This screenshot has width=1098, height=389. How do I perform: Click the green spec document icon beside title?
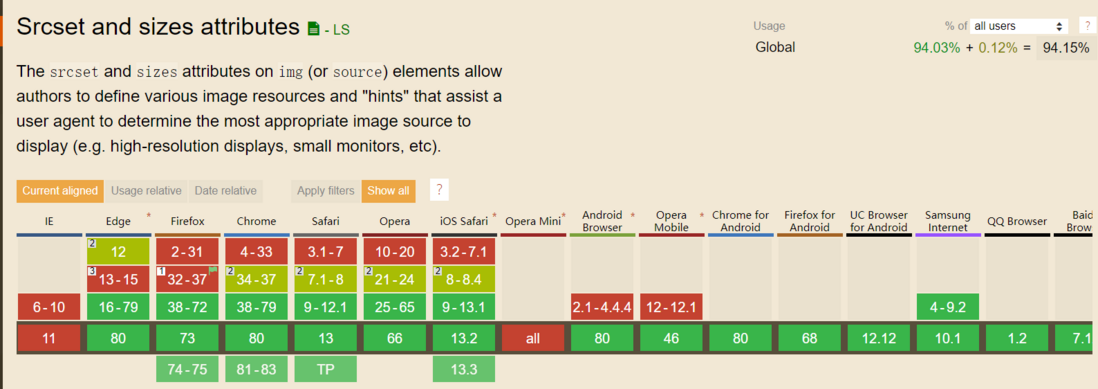(313, 29)
